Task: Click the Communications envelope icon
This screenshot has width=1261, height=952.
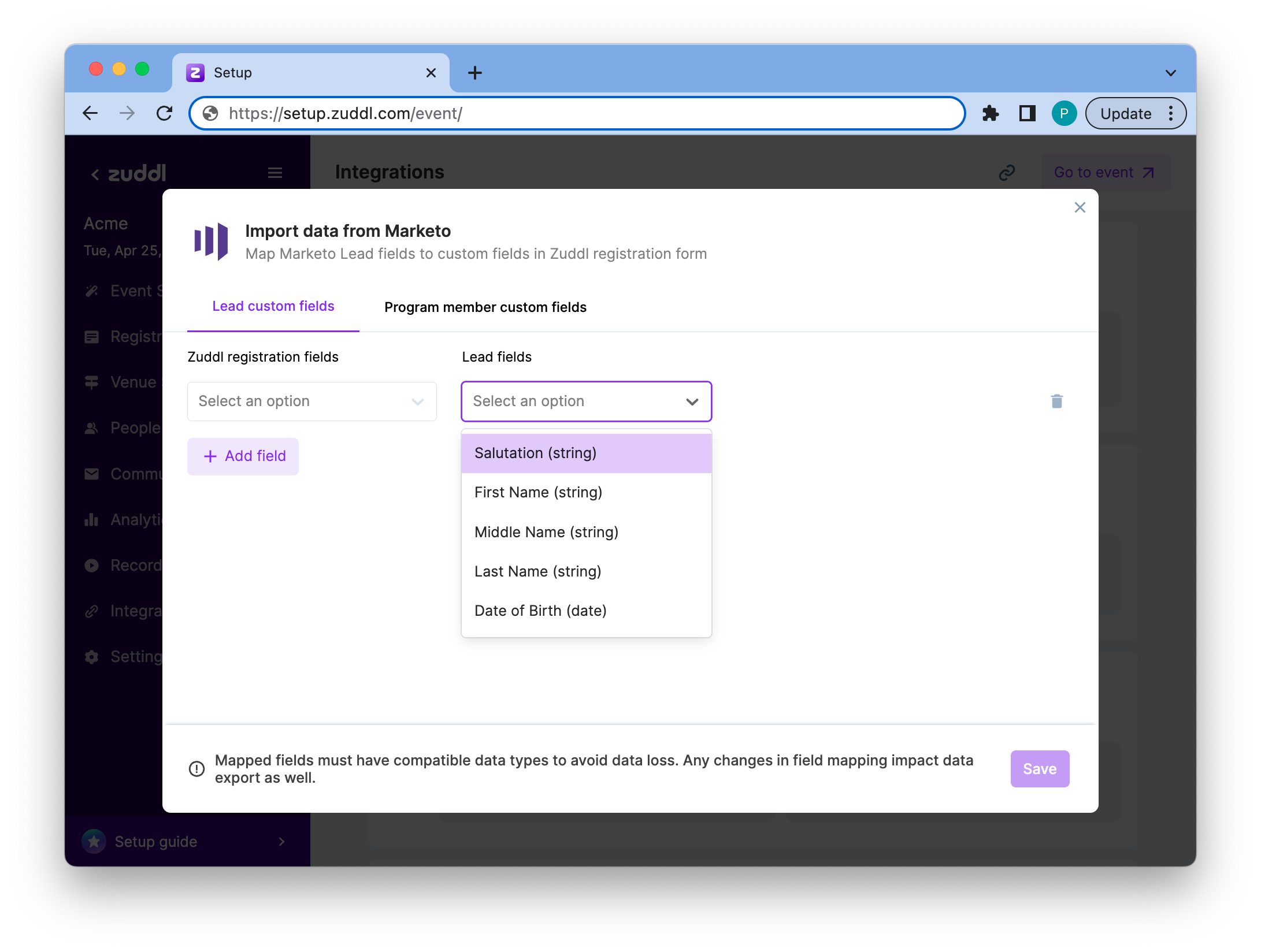Action: [92, 474]
